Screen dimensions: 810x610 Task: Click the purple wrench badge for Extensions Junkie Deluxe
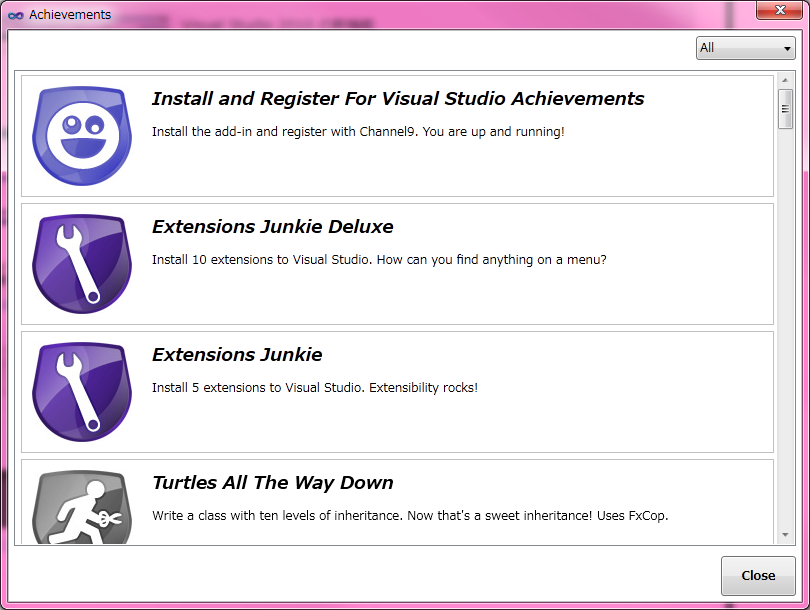point(81,262)
